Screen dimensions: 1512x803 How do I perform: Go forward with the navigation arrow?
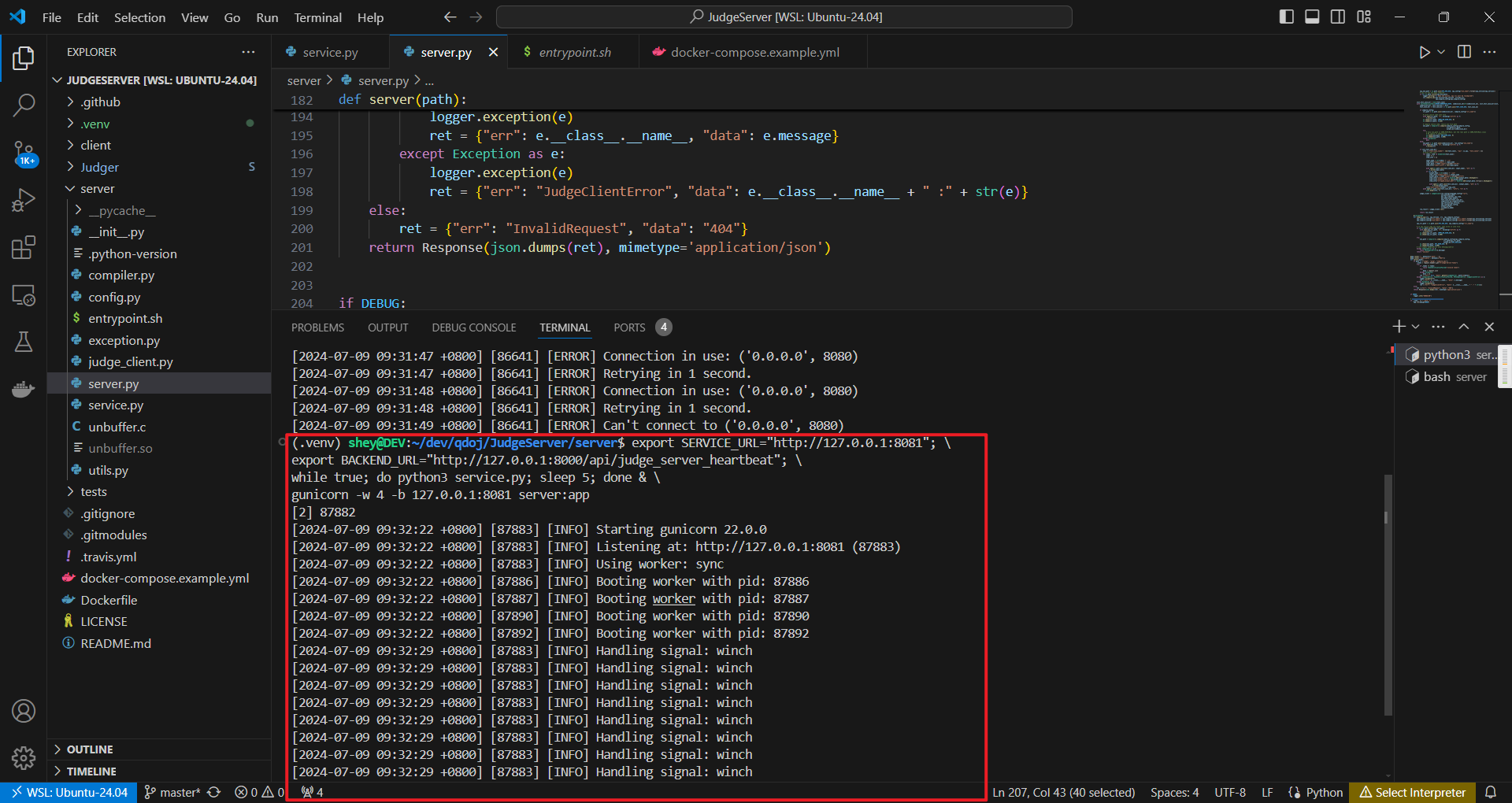tap(476, 17)
